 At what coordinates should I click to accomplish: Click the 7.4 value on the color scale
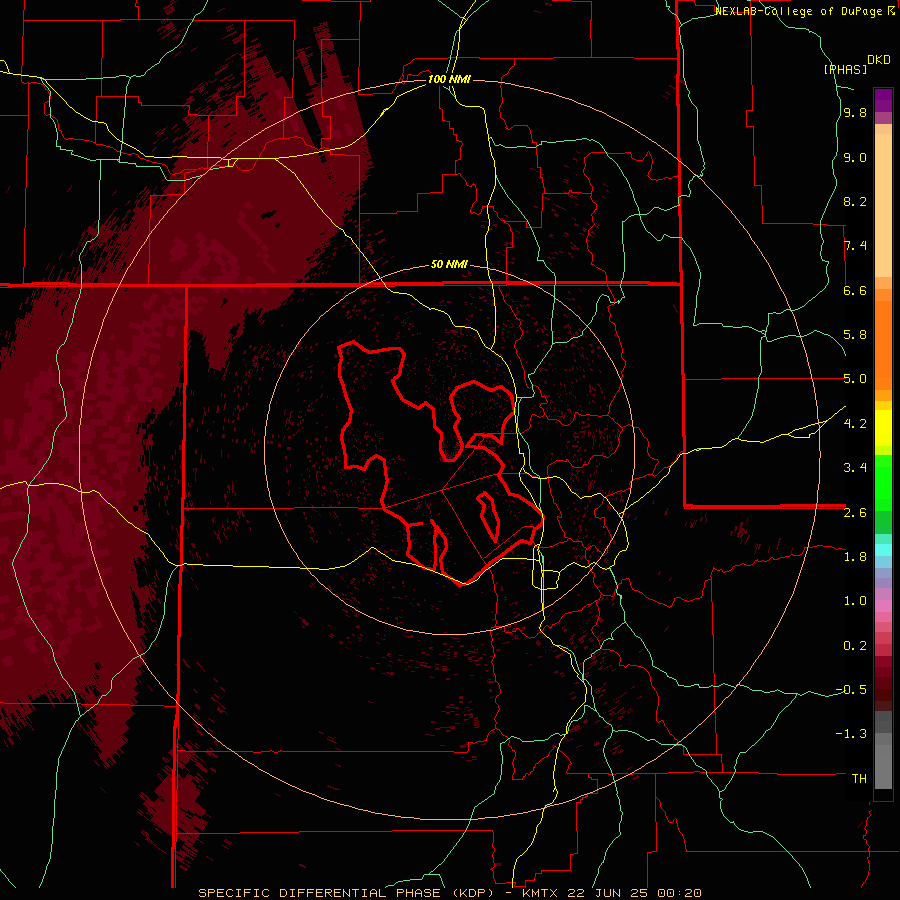click(x=855, y=246)
